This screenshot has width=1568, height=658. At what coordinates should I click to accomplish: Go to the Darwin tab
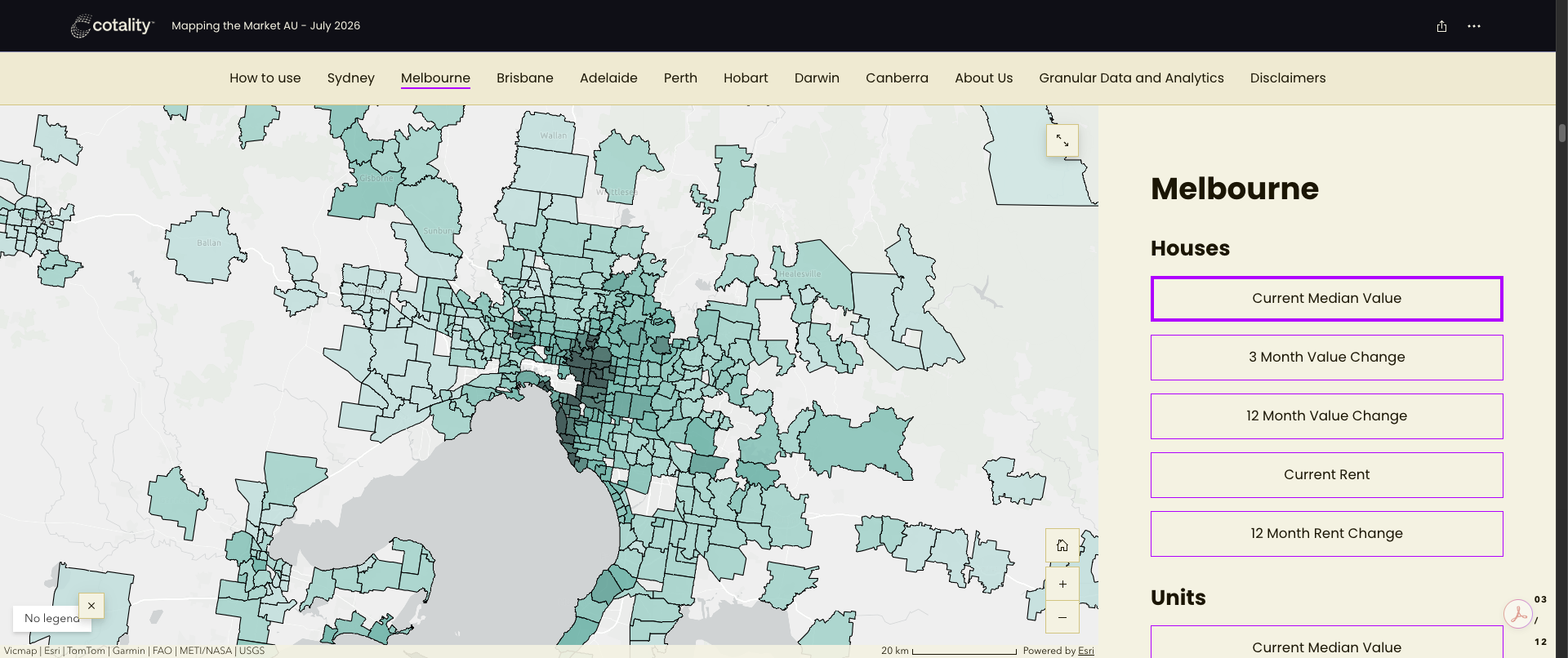tap(817, 78)
